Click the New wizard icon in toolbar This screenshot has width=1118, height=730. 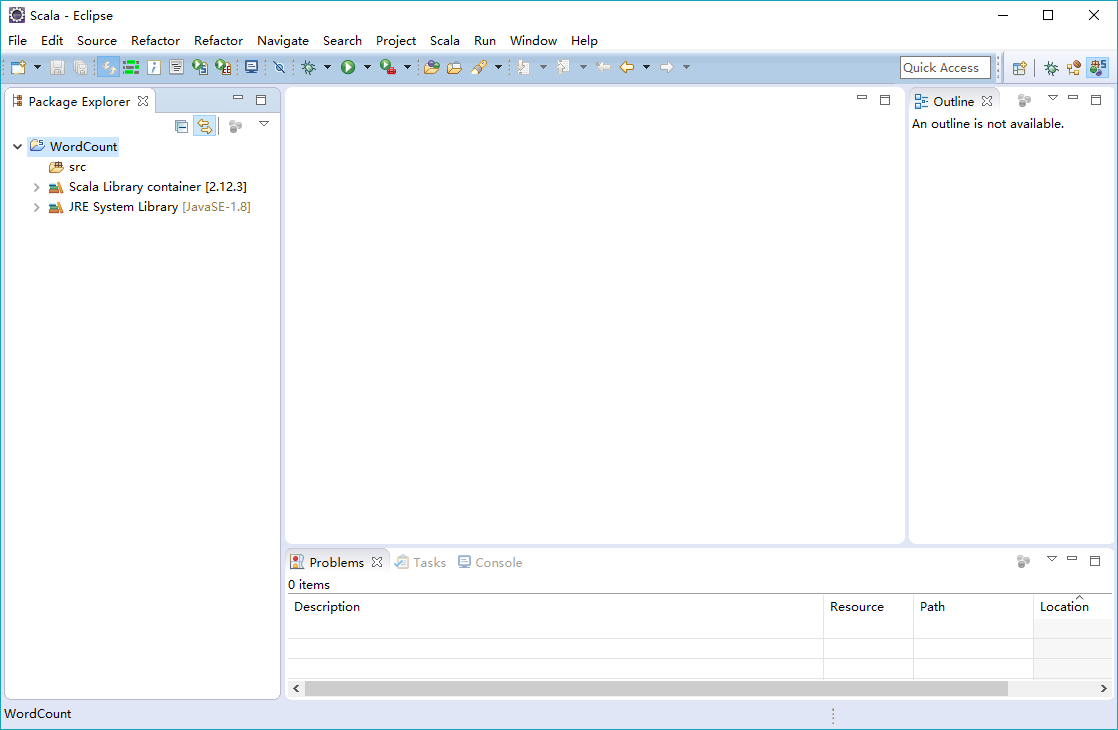click(19, 67)
